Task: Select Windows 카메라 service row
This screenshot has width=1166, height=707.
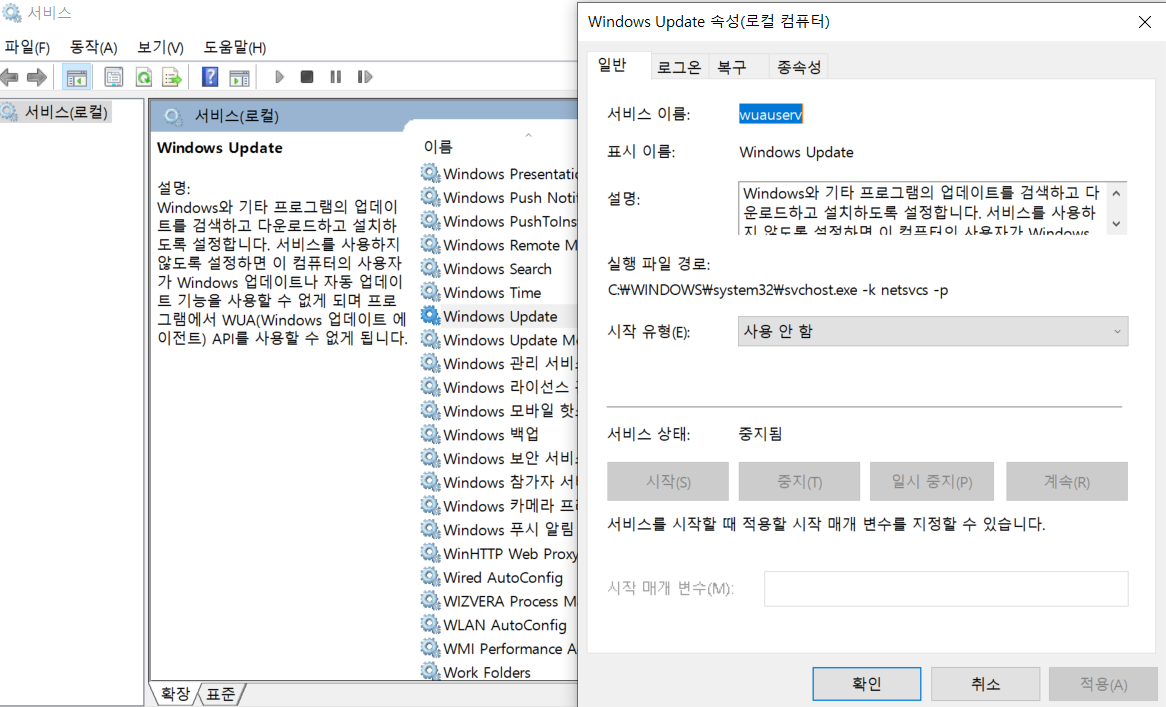Action: tap(498, 506)
